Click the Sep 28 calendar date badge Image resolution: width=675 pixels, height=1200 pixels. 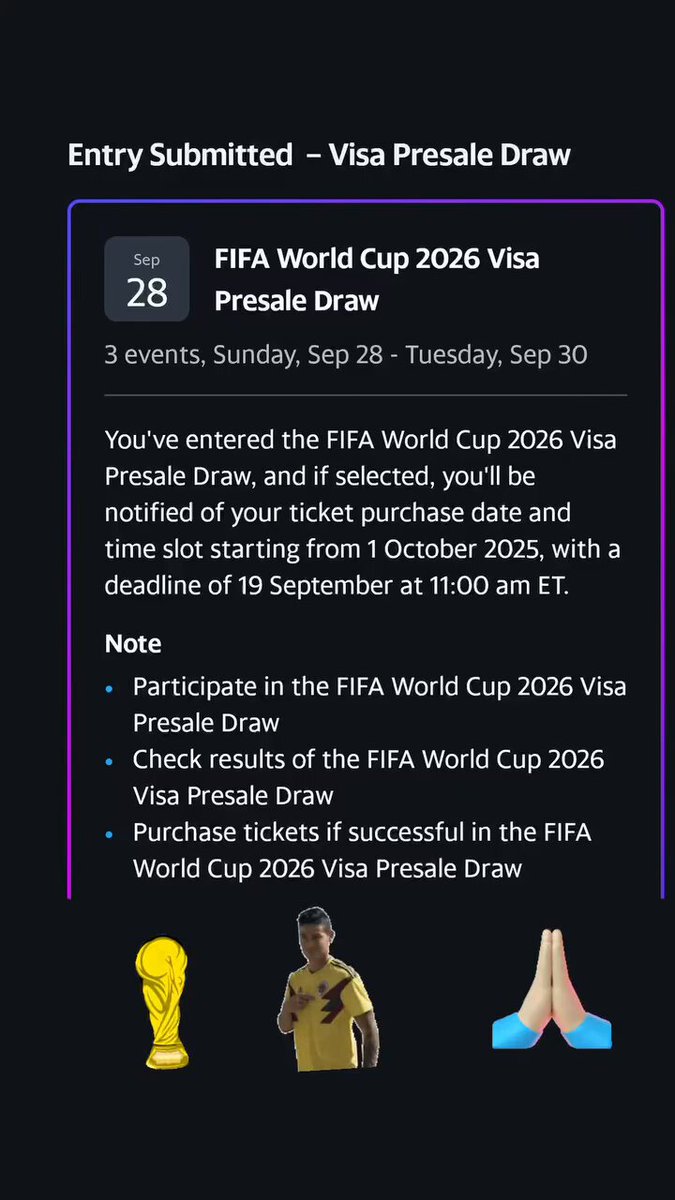147,279
